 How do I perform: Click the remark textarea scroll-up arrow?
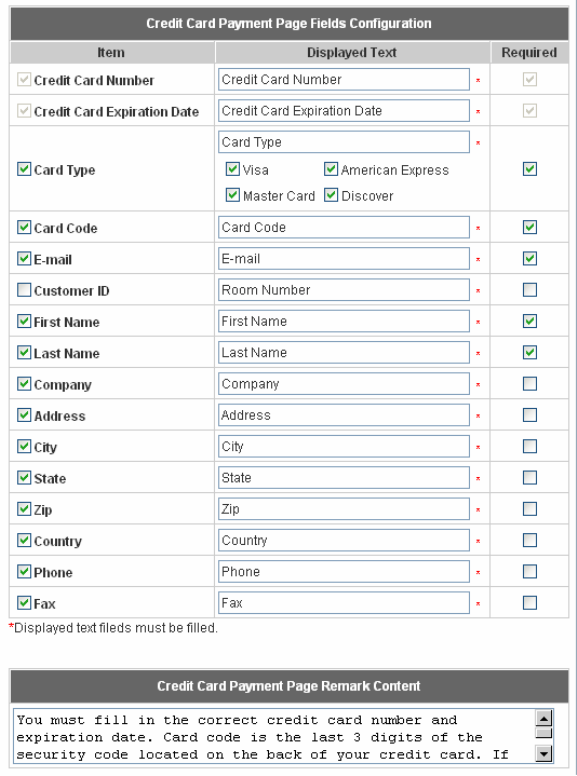[x=544, y=718]
